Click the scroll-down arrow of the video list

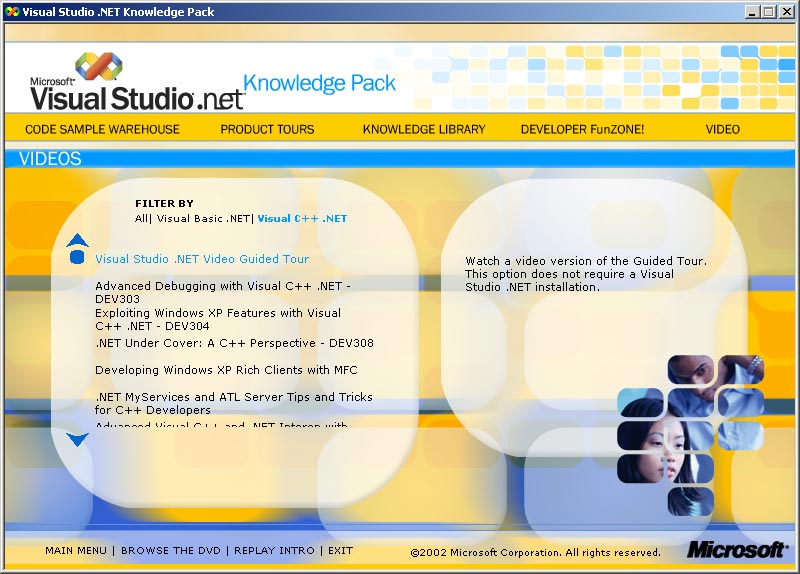78,439
